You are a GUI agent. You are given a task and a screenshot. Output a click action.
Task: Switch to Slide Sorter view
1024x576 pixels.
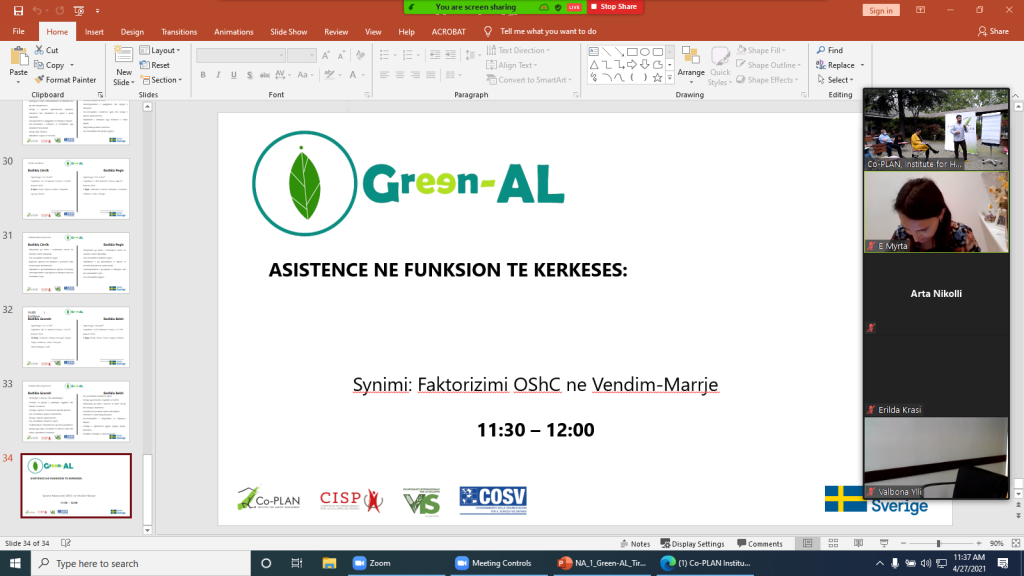(833, 543)
